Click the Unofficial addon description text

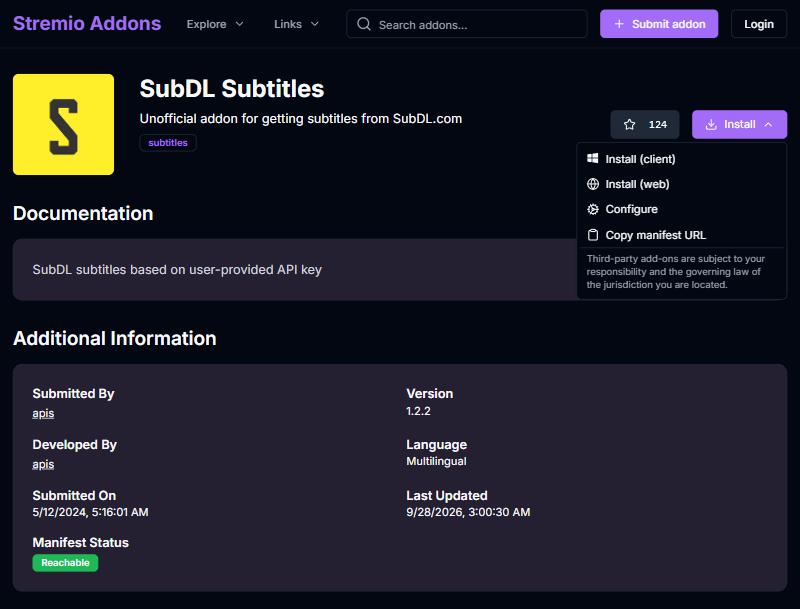pyautogui.click(x=301, y=119)
